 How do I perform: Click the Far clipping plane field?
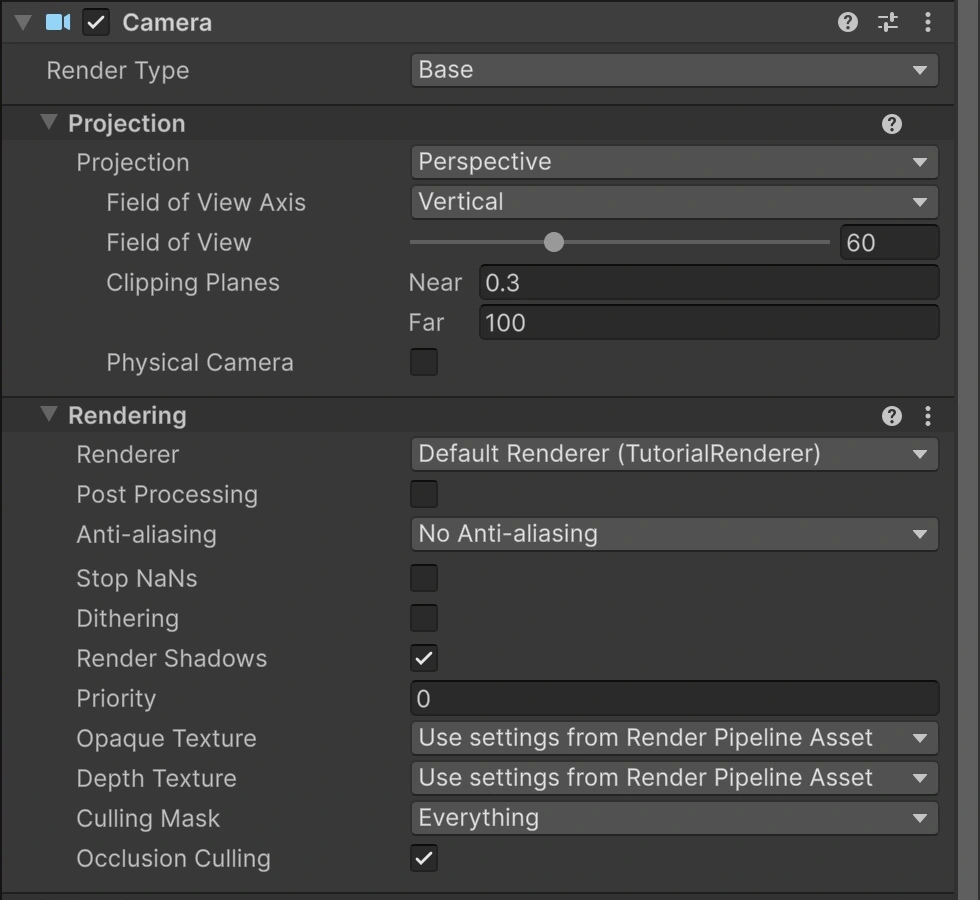click(x=709, y=322)
